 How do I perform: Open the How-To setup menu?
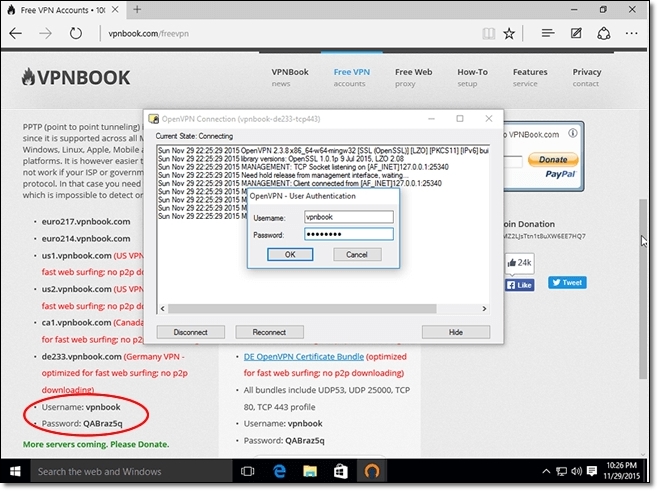[x=472, y=77]
